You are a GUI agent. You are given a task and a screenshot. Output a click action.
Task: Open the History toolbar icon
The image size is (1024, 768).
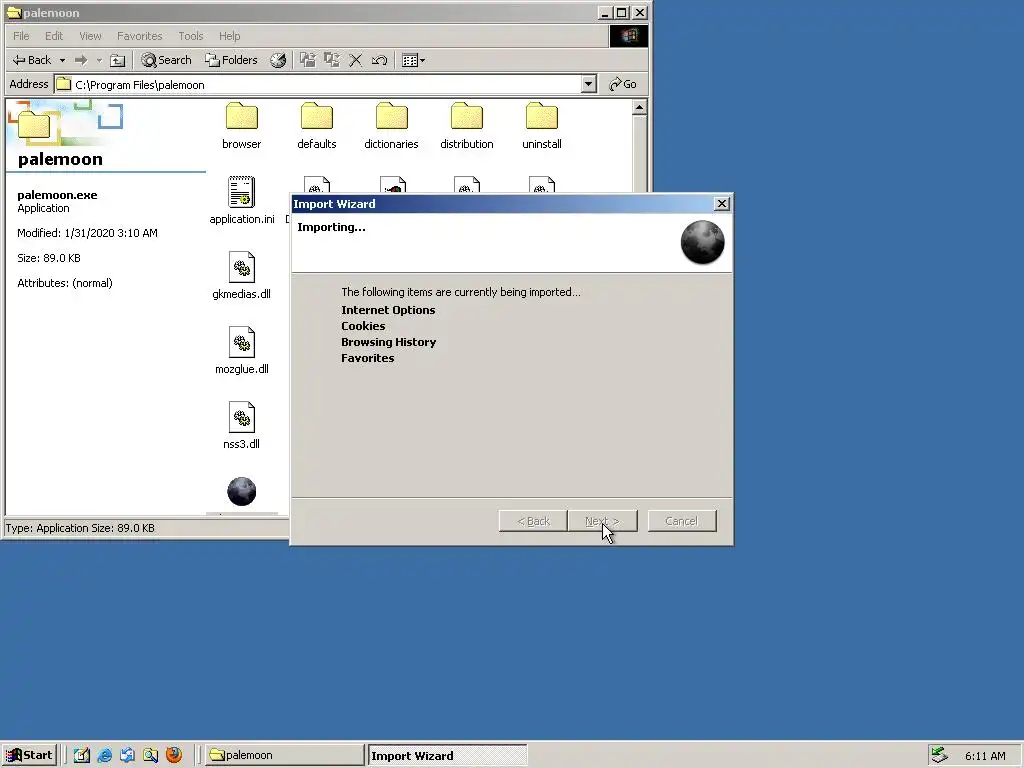tap(278, 60)
